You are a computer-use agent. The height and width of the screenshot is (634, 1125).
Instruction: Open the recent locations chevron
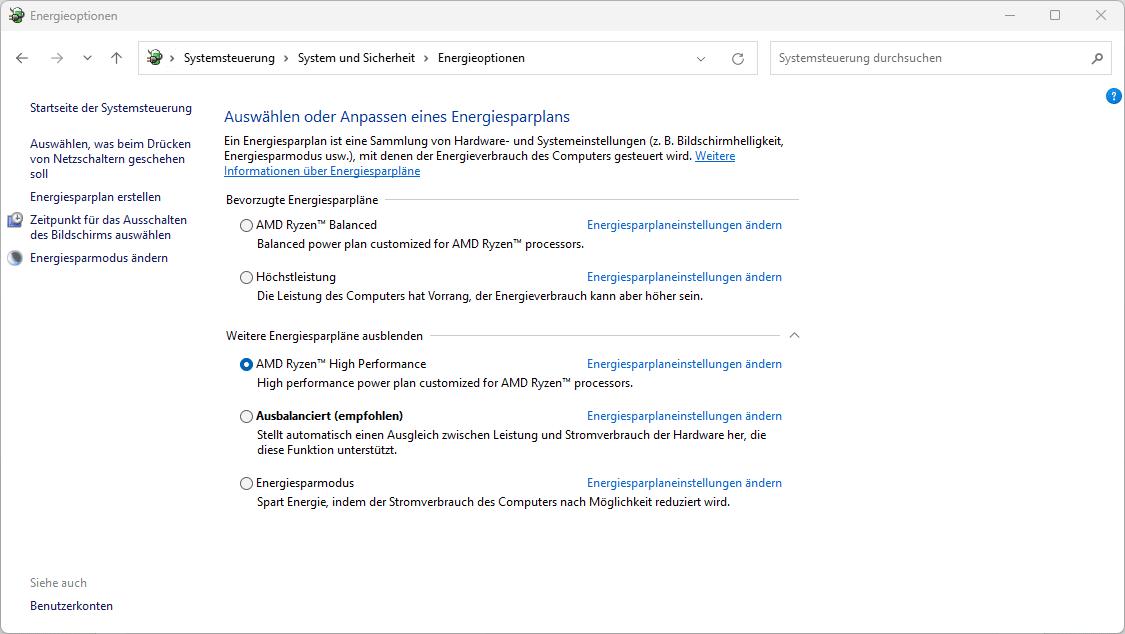[88, 58]
